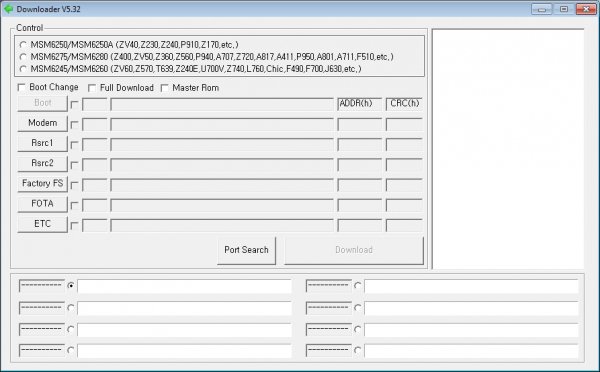The width and height of the screenshot is (600, 372).
Task: Maximize the Downloader window
Action: (x=564, y=9)
